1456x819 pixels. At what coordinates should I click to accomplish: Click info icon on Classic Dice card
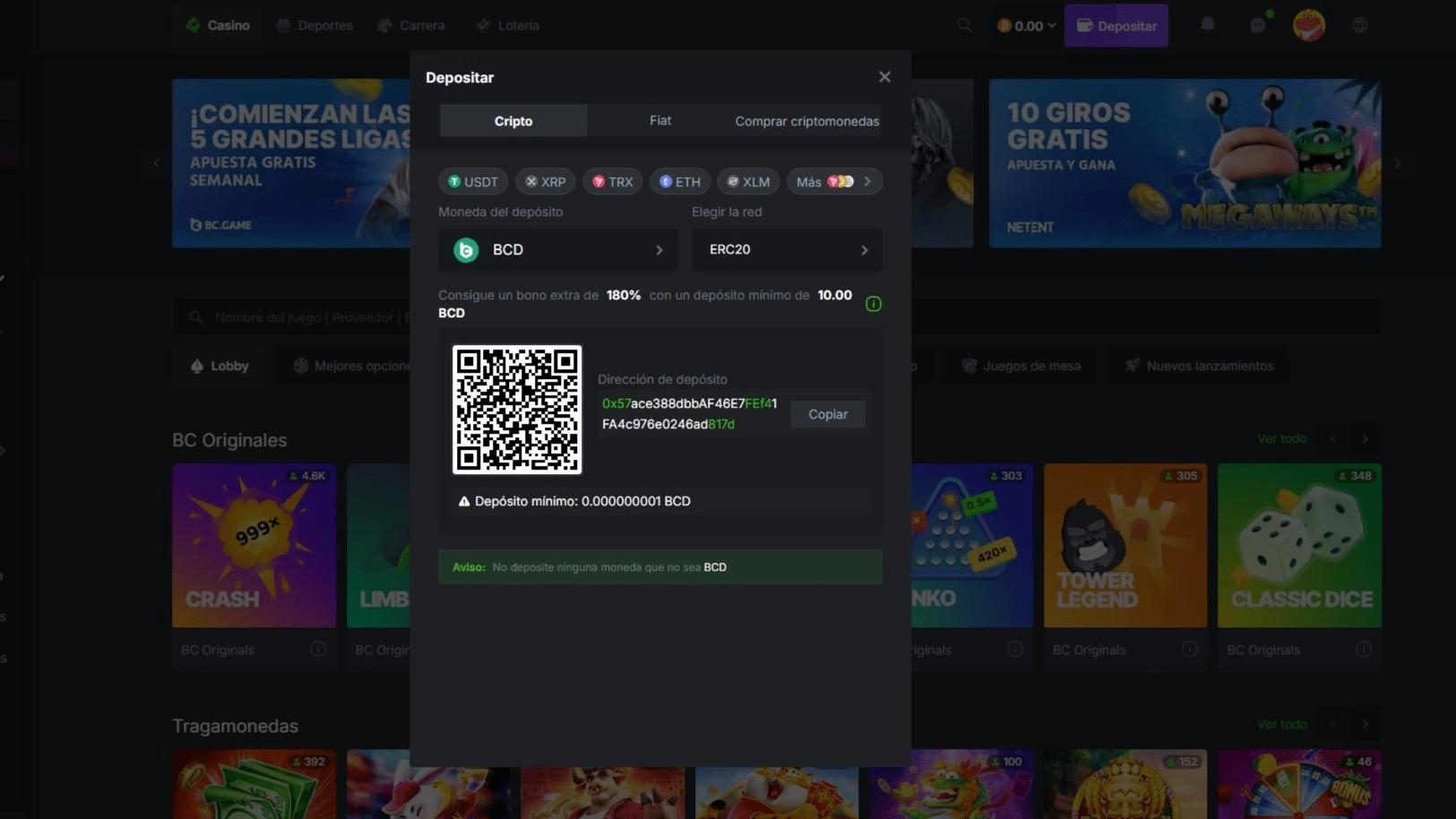pyautogui.click(x=1363, y=649)
